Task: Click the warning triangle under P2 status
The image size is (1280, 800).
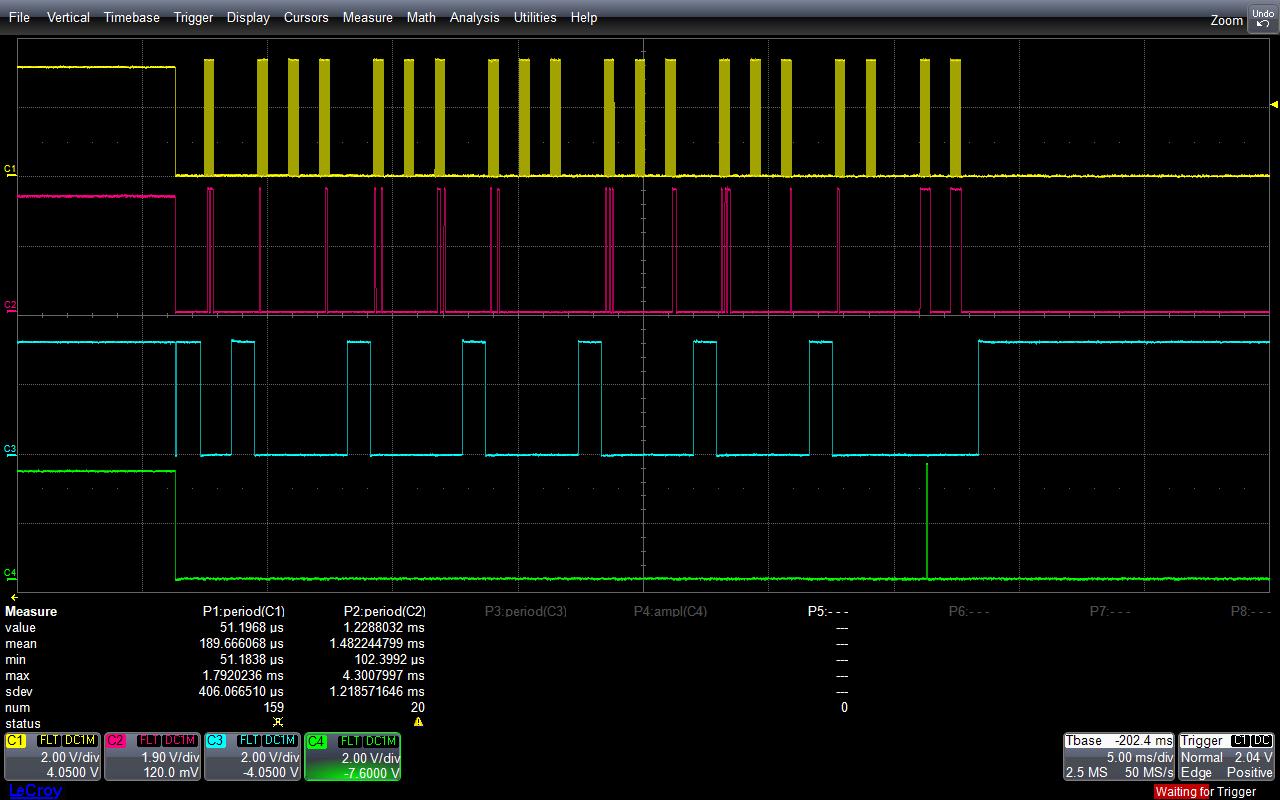Action: (x=420, y=723)
